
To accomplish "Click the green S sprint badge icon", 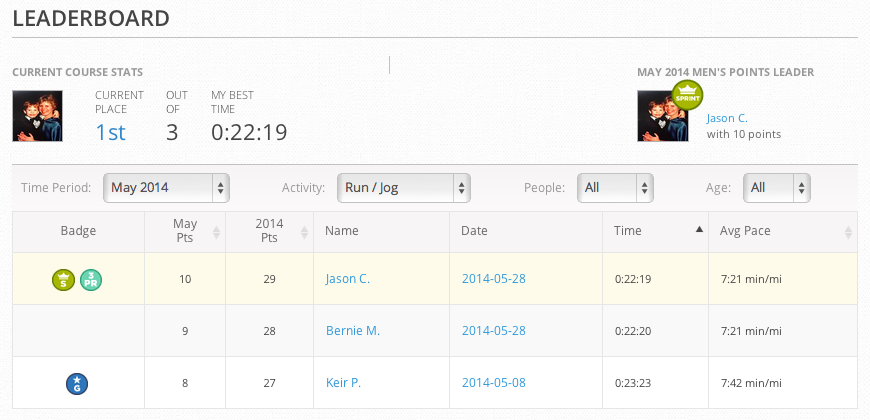I will [66, 279].
